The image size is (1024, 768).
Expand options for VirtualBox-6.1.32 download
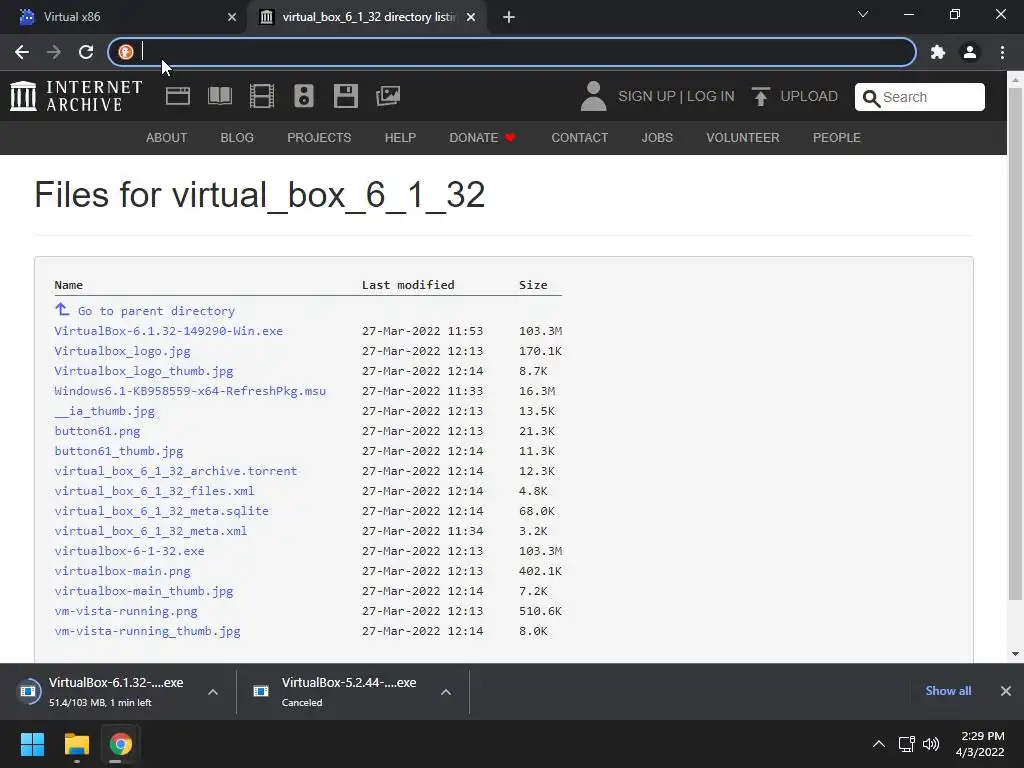click(213, 692)
